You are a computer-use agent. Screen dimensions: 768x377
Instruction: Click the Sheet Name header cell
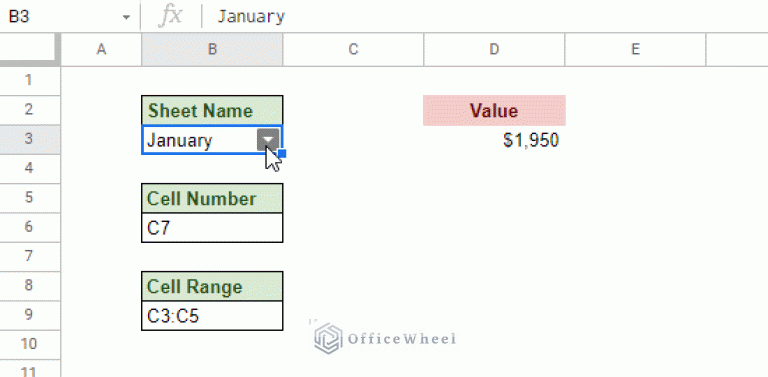[x=212, y=110]
